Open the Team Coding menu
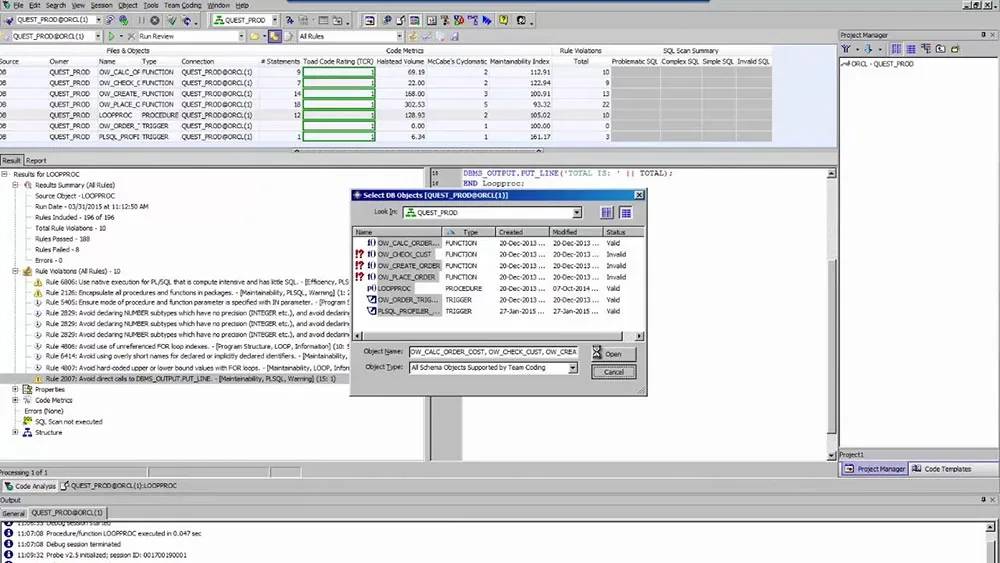Screen dimensions: 1000x563 coord(182,5)
